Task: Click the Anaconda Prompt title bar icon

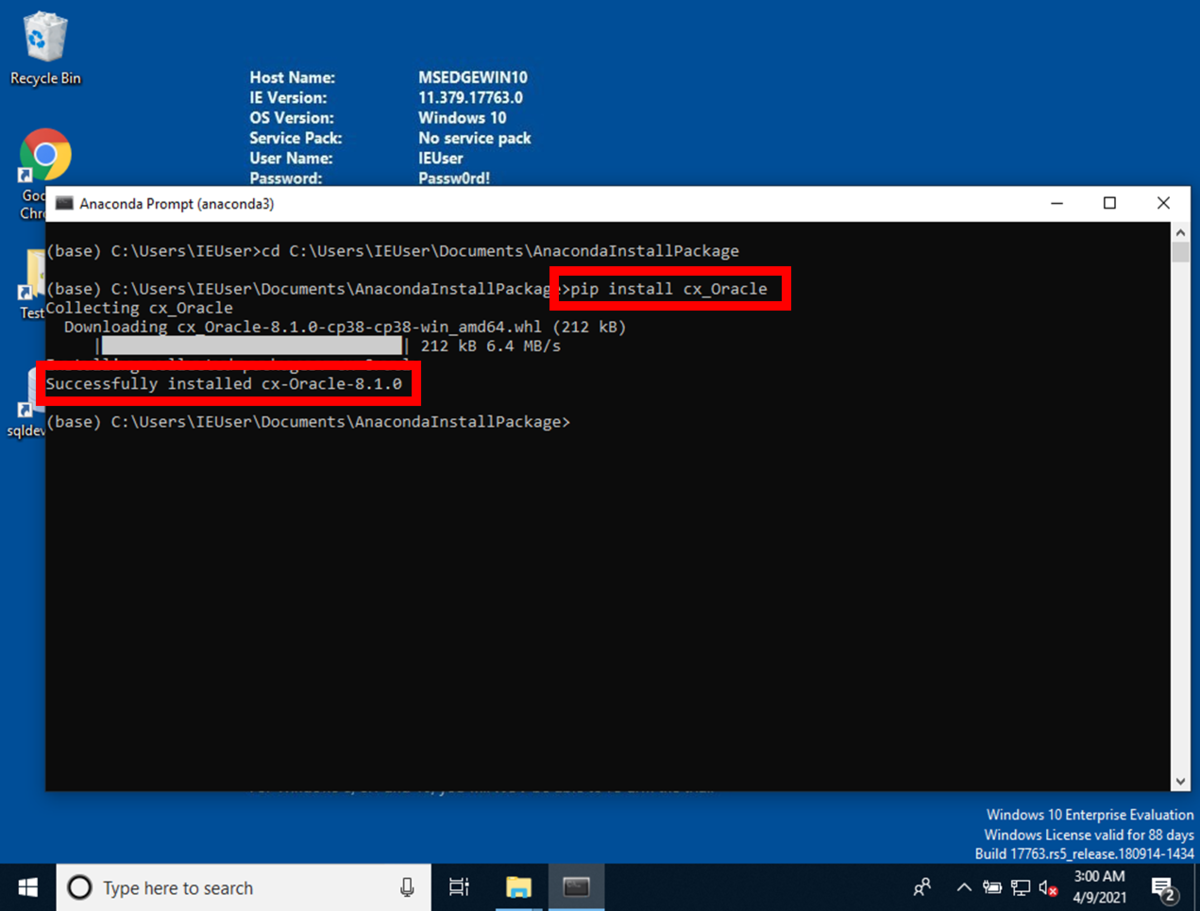Action: 64,203
